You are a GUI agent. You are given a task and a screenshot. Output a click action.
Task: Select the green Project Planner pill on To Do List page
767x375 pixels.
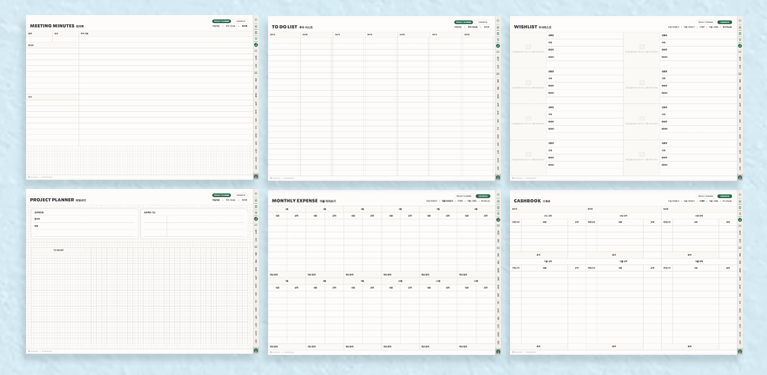(x=463, y=22)
